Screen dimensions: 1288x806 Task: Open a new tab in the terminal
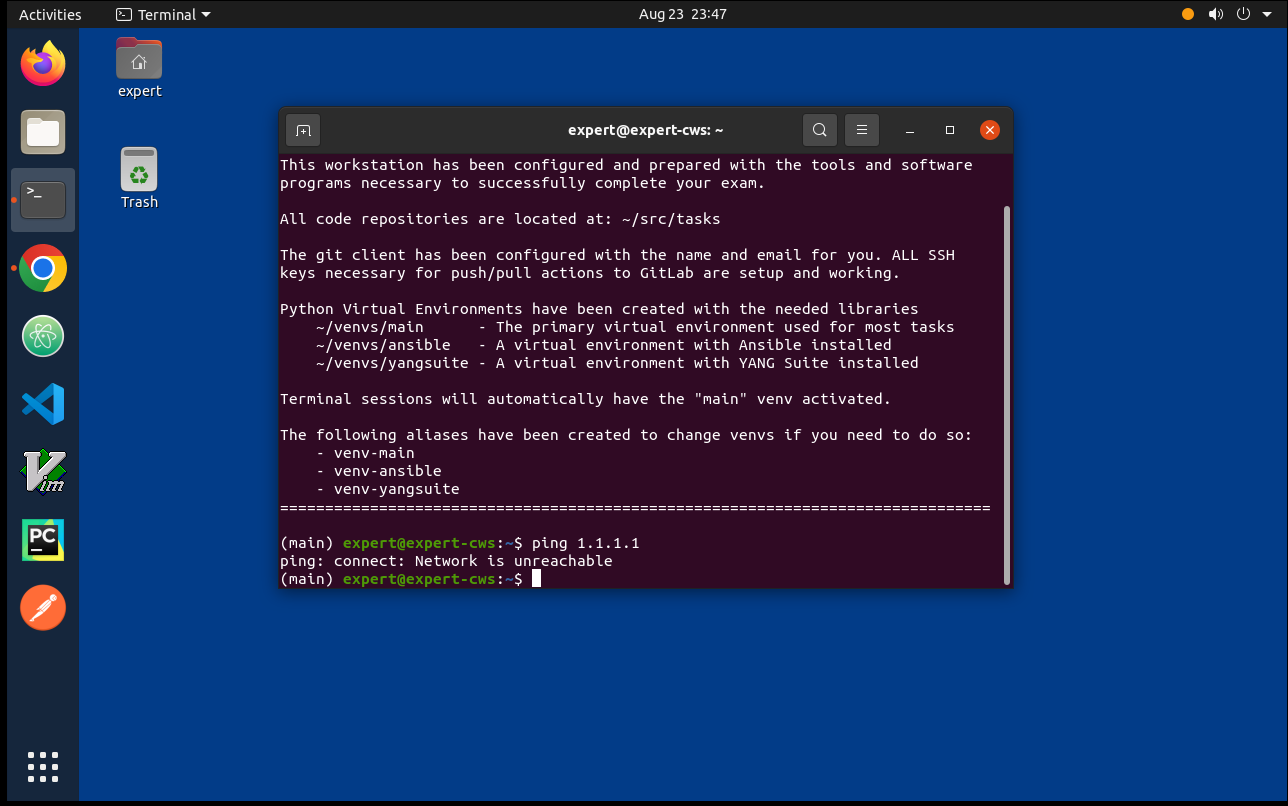click(x=303, y=130)
